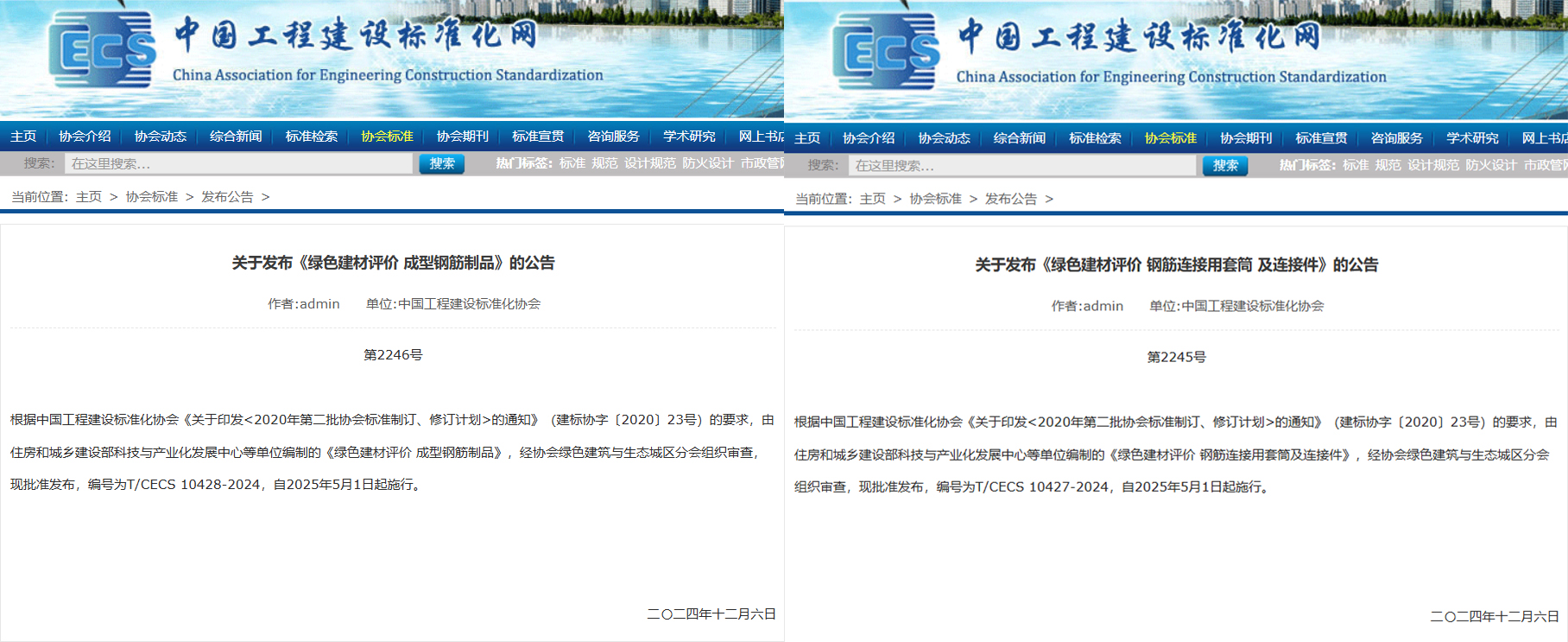Image resolution: width=1568 pixels, height=642 pixels.
Task: Focus the search box on the 第2246号 page
Action: [238, 163]
